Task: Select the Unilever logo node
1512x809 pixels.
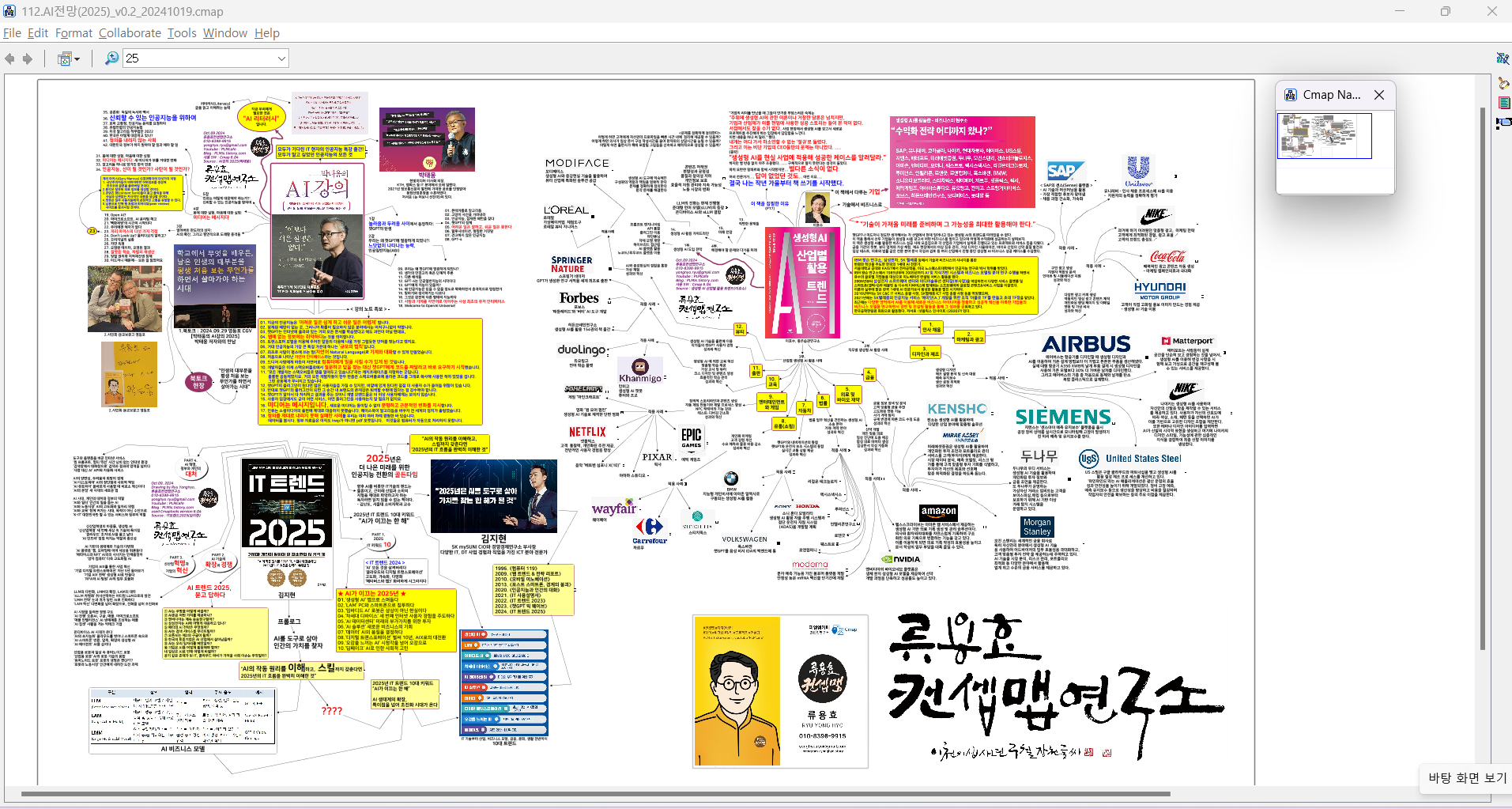Action: click(1138, 172)
